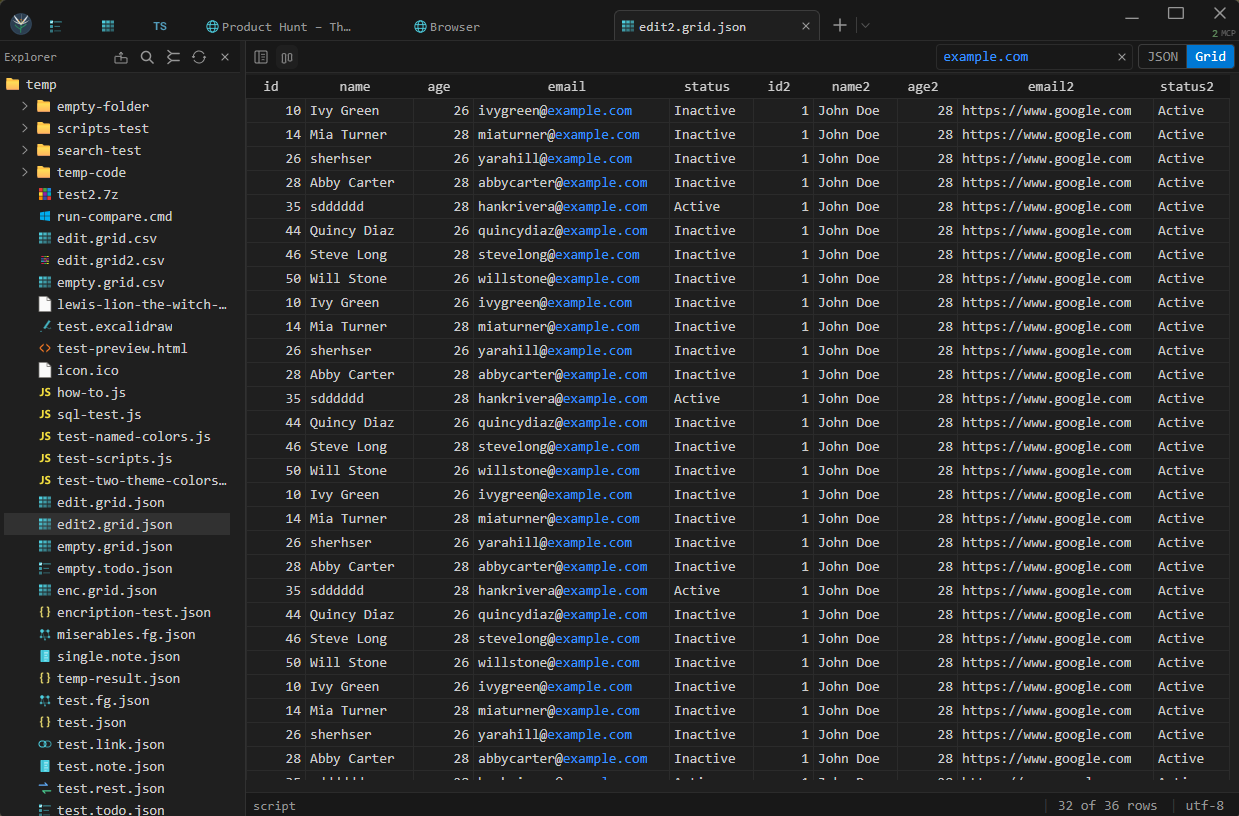Open miserables.fg.json file
Image resolution: width=1239 pixels, height=816 pixels.
117,634
